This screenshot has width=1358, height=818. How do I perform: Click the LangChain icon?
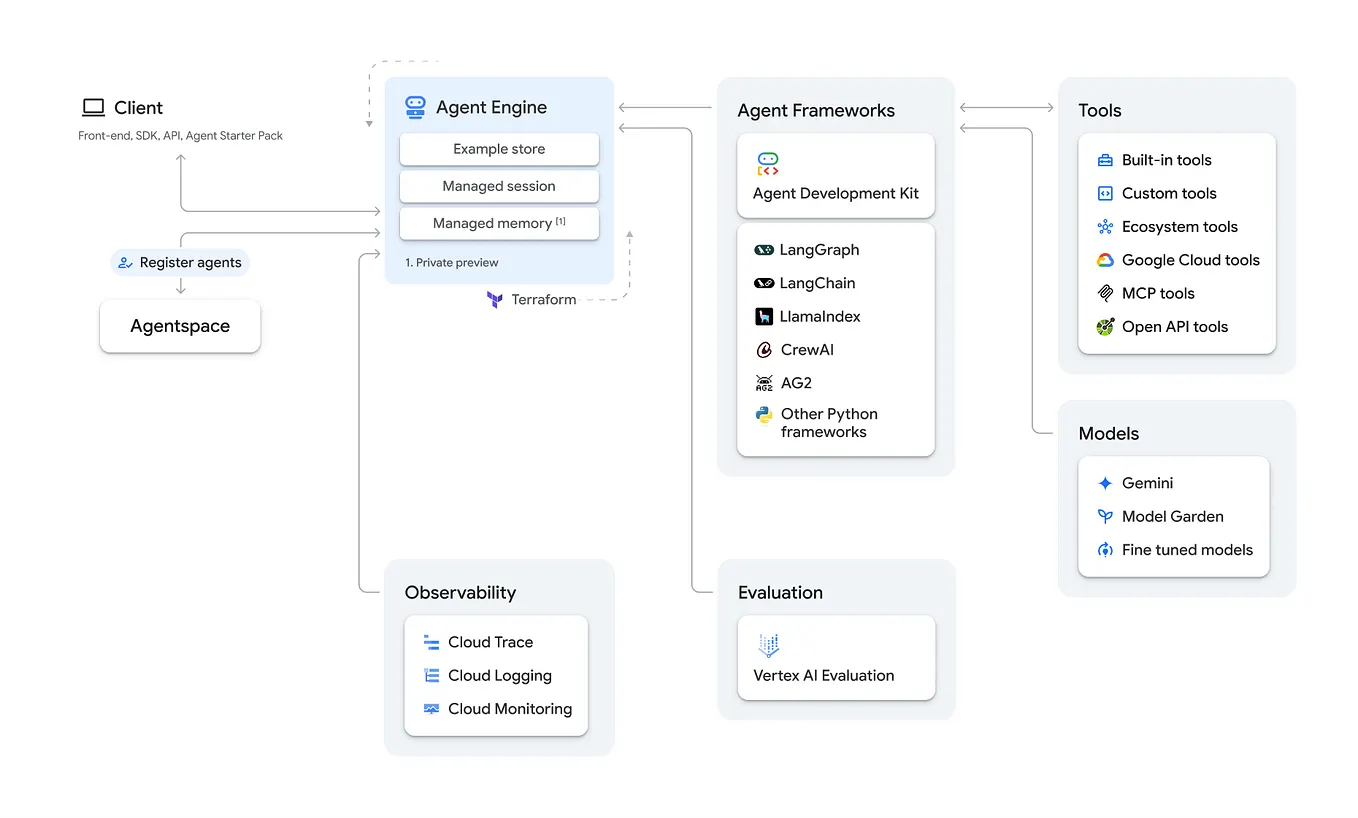click(x=765, y=283)
